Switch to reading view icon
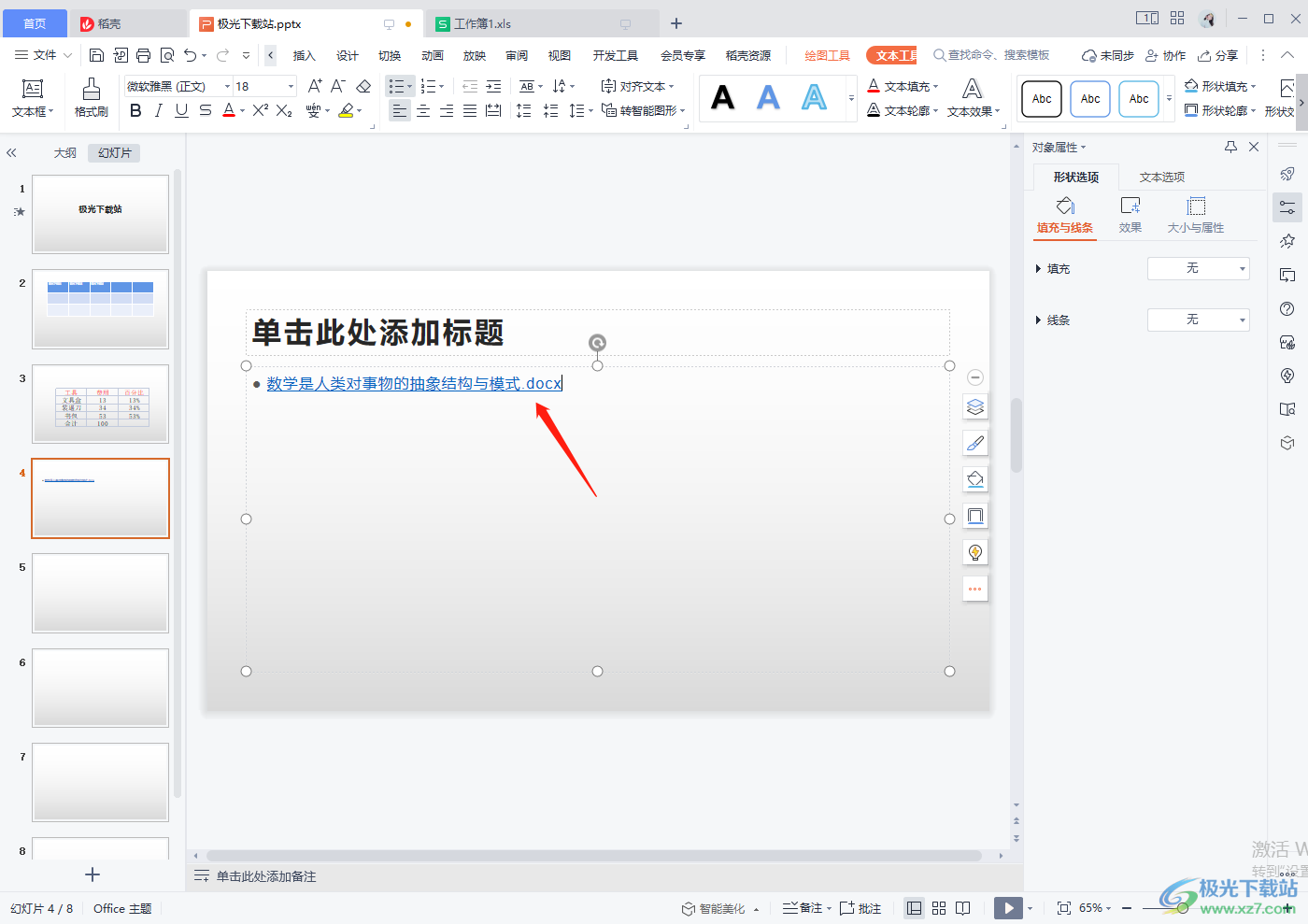This screenshot has width=1308, height=924. click(963, 908)
